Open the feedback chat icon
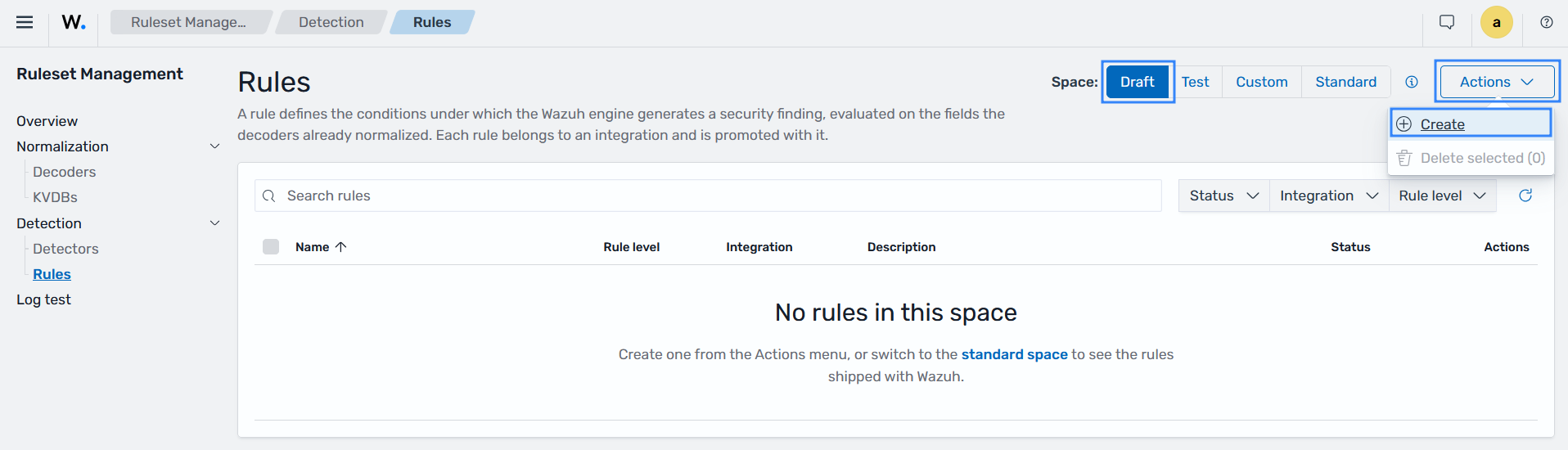This screenshot has height=450, width=1568. [x=1447, y=22]
